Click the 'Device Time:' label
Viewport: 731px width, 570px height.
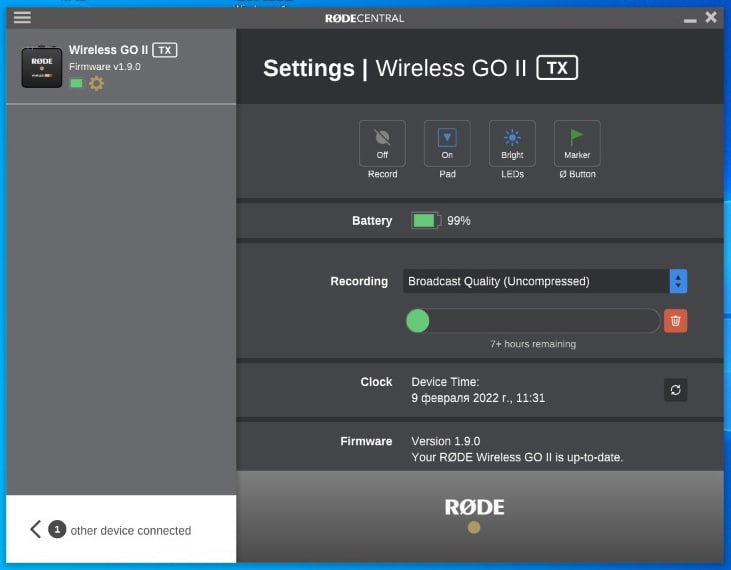pyautogui.click(x=445, y=382)
